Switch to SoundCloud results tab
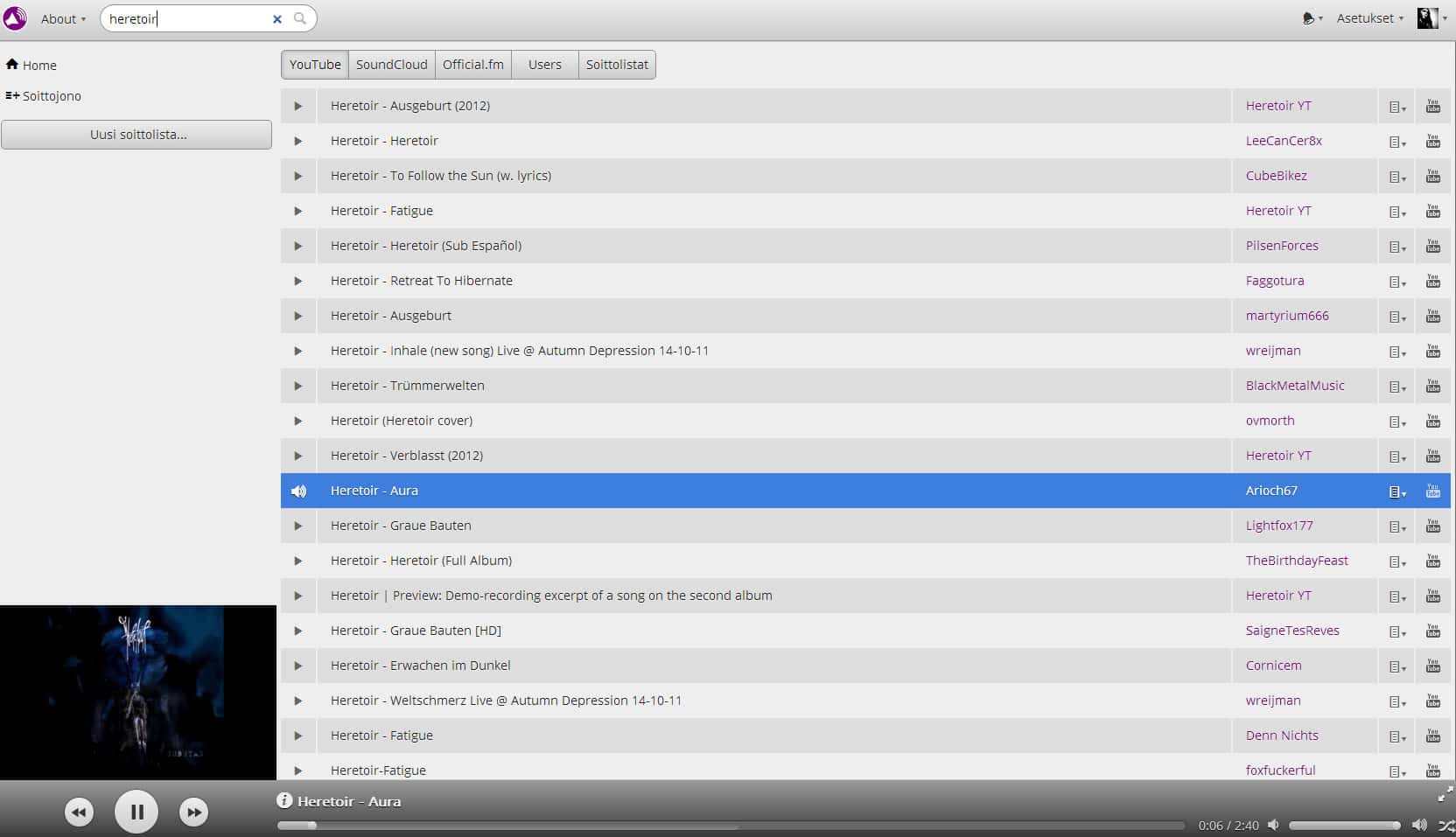The width and height of the screenshot is (1456, 837). 391,65
